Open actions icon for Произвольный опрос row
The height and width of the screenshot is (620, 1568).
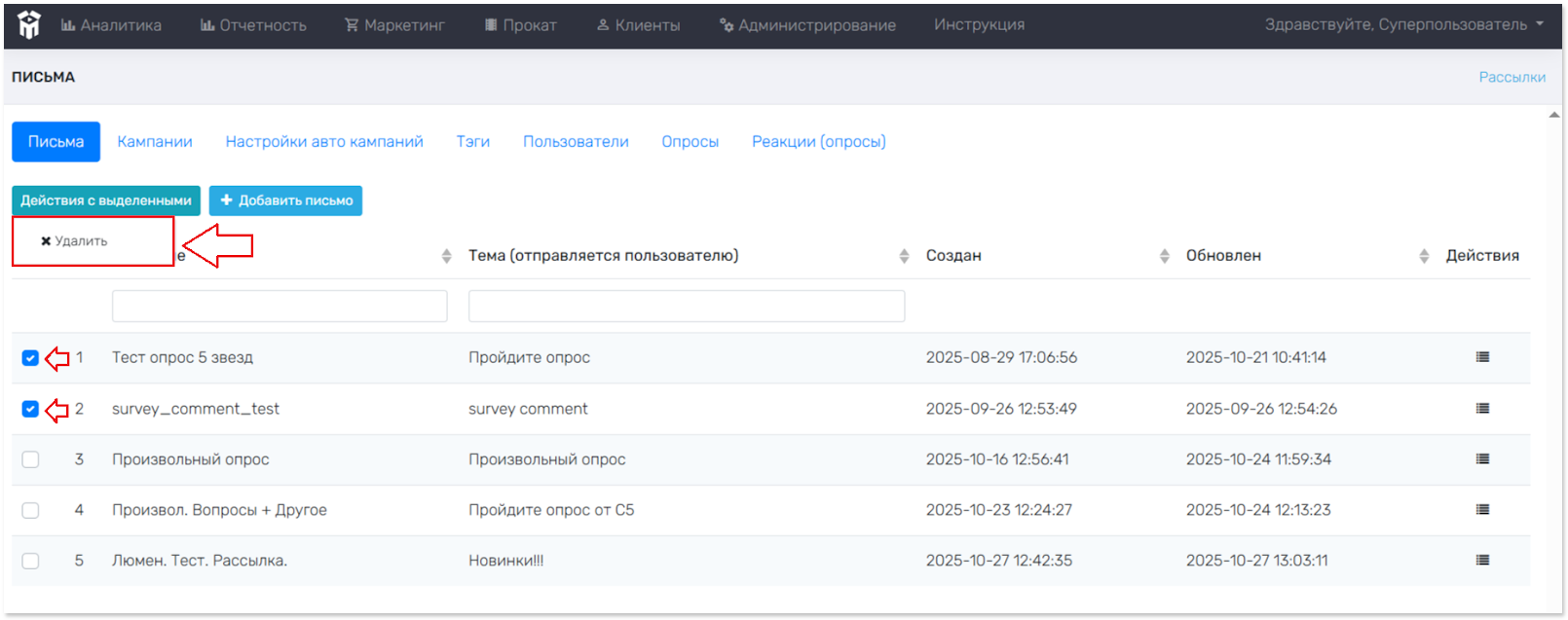pos(1481,459)
